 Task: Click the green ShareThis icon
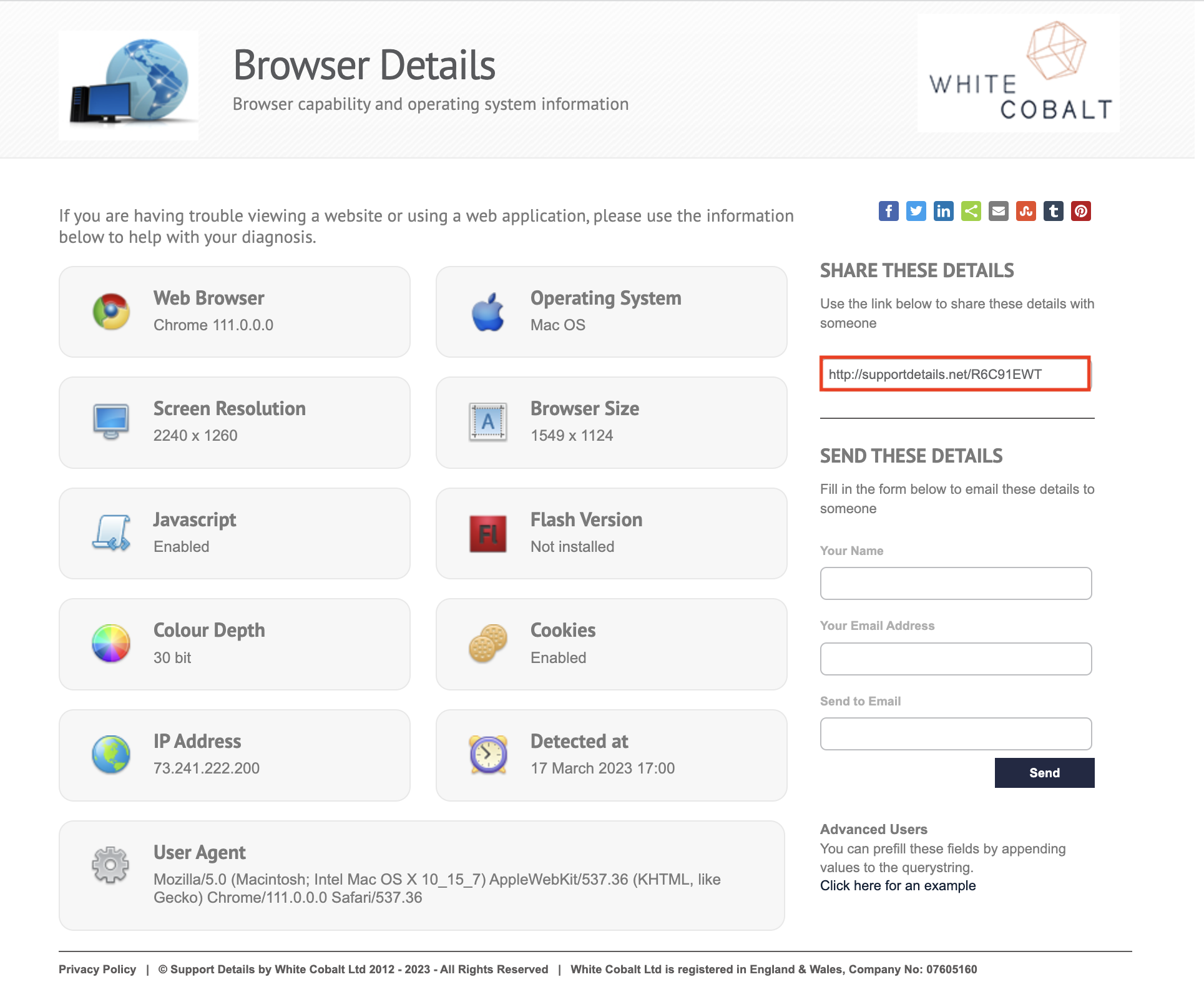(x=971, y=211)
